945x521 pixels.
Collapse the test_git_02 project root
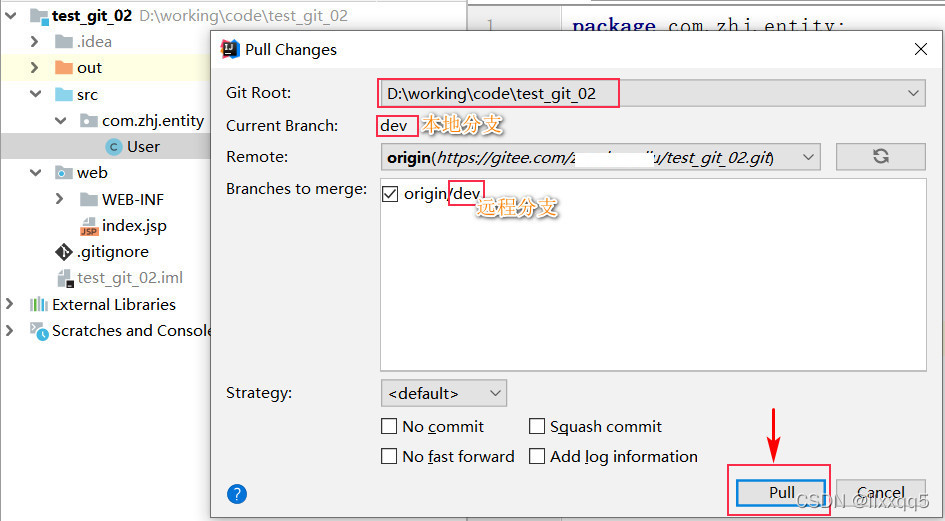(10, 16)
